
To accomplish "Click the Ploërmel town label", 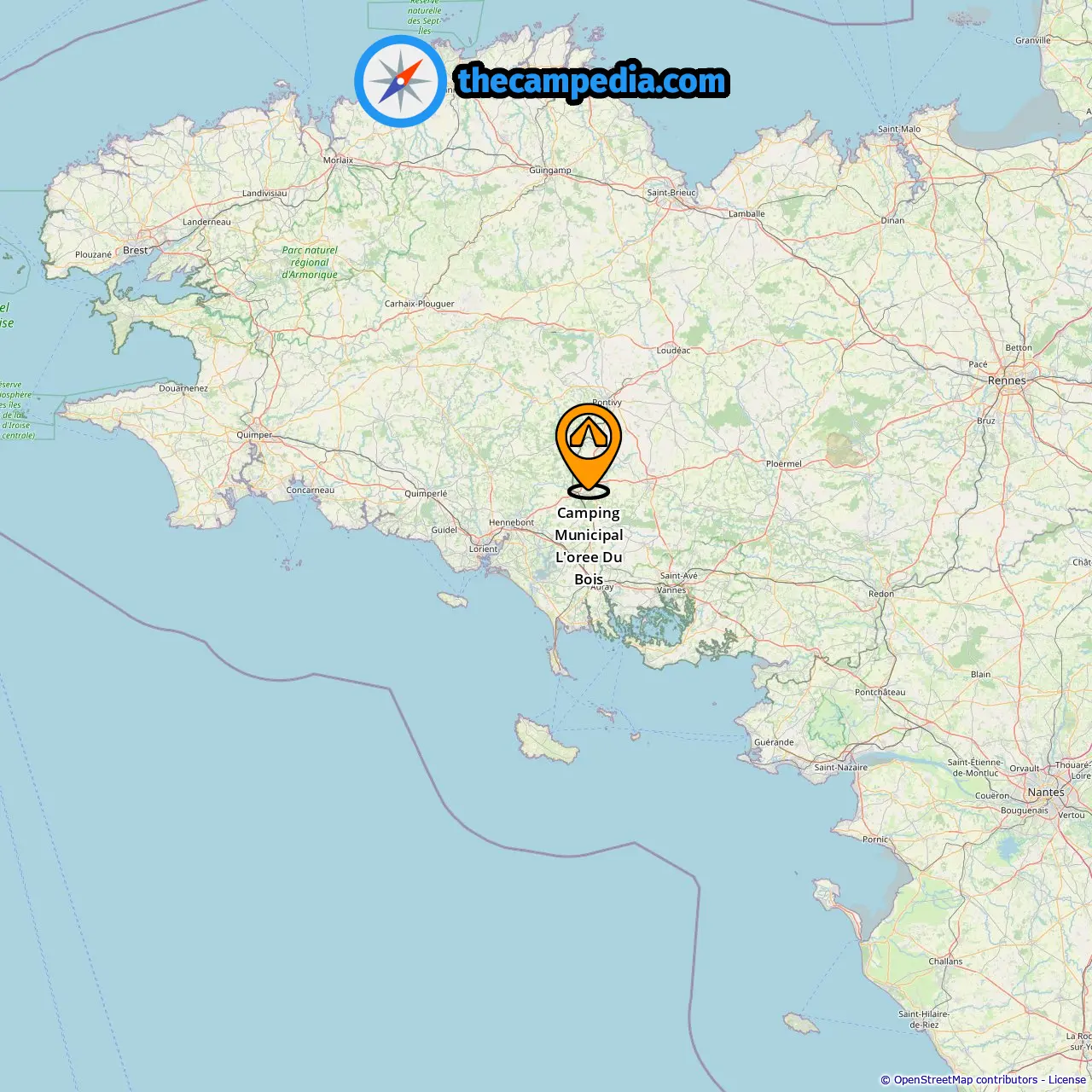I will [784, 463].
